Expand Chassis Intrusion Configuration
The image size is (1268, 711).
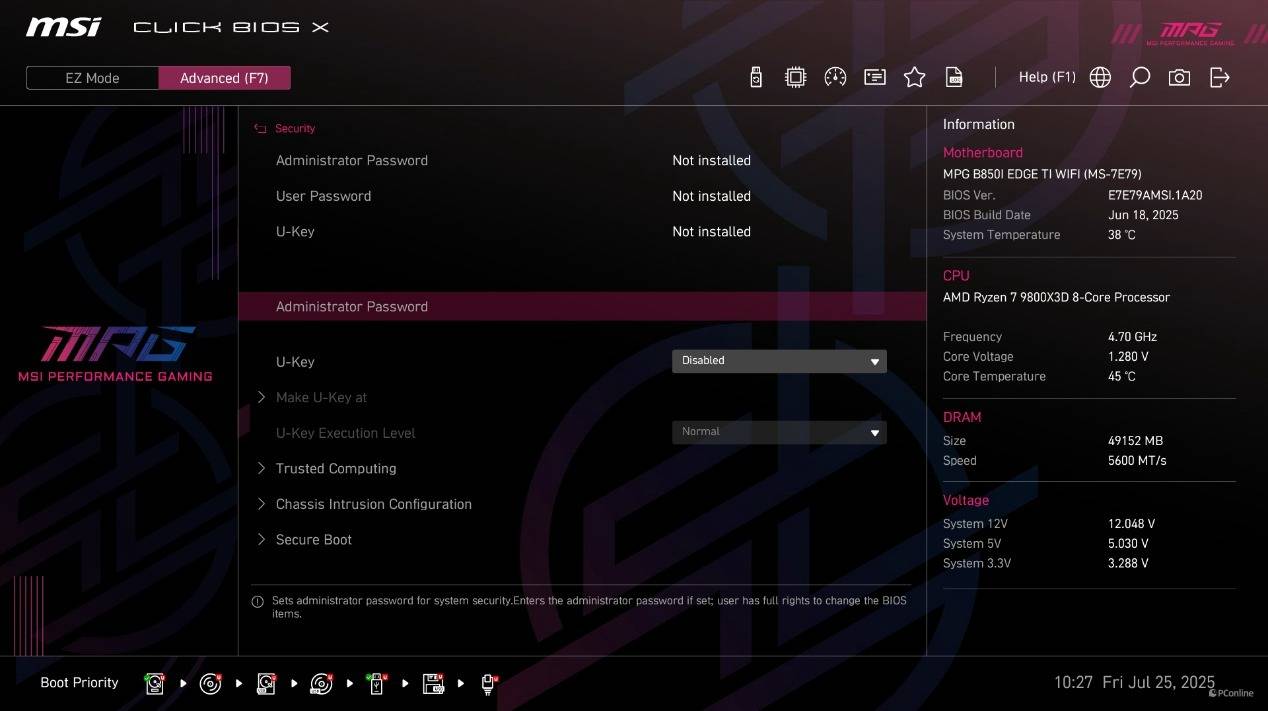(x=373, y=504)
